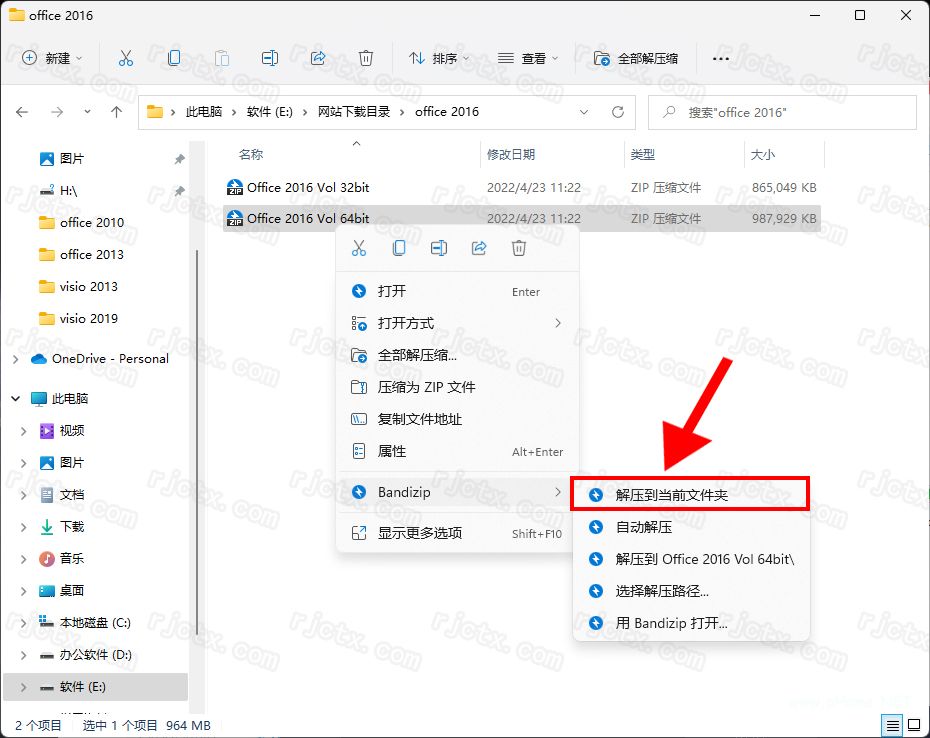
Task: Toggle the details view icon in the status bar
Action: [x=893, y=724]
